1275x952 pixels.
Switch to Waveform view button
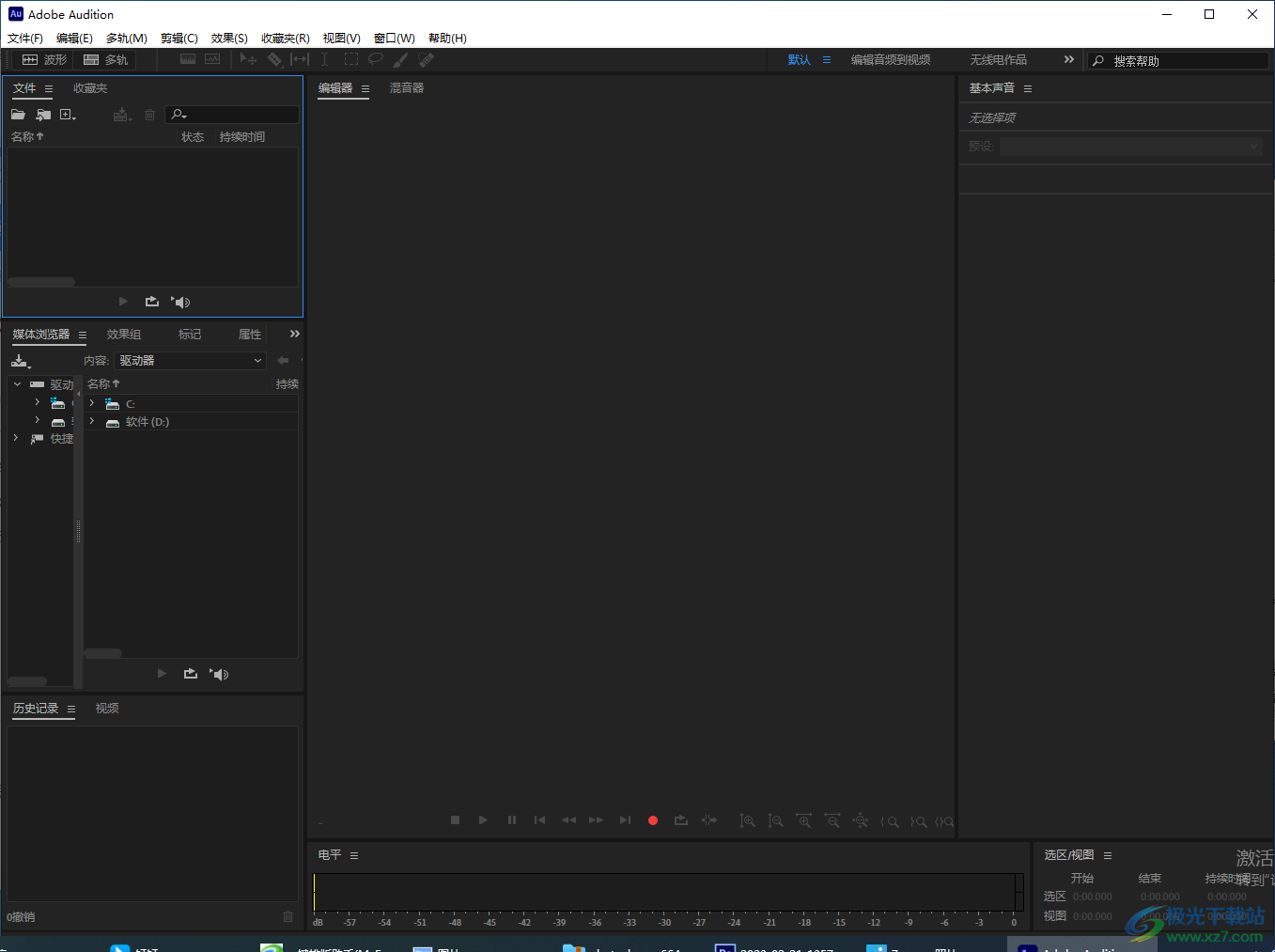[45, 59]
